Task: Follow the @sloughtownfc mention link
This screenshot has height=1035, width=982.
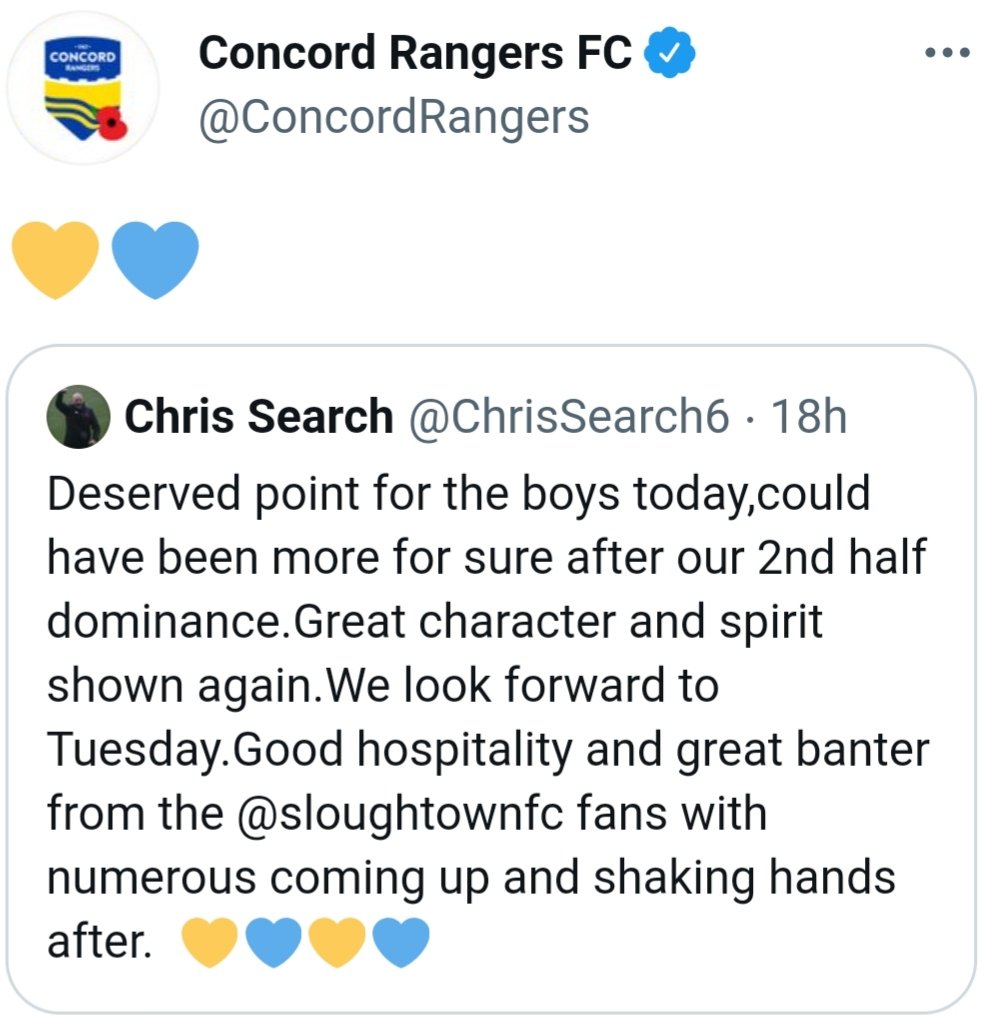Action: click(399, 815)
